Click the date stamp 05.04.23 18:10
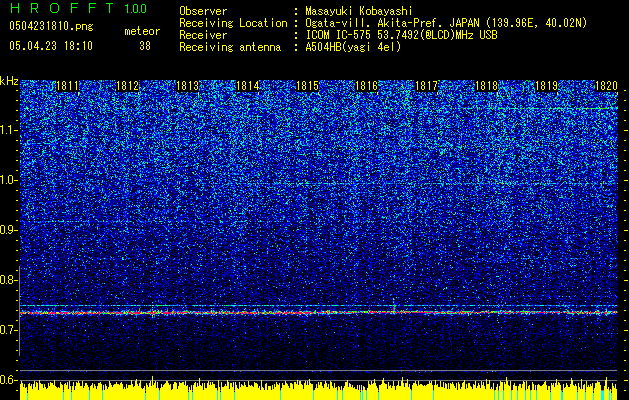The height and width of the screenshot is (400, 629). (x=51, y=46)
